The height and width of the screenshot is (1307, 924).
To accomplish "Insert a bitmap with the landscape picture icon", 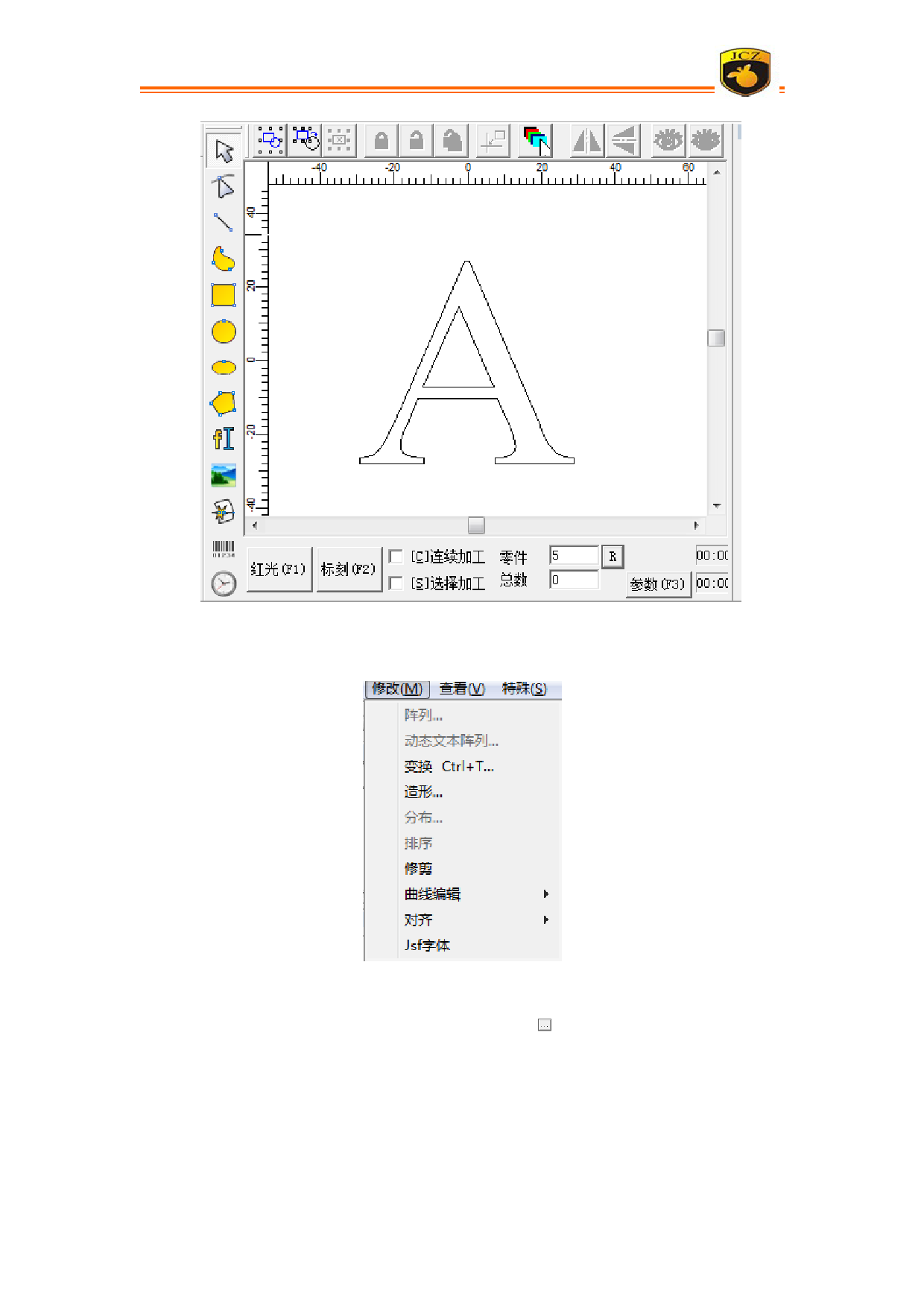I will click(x=224, y=475).
